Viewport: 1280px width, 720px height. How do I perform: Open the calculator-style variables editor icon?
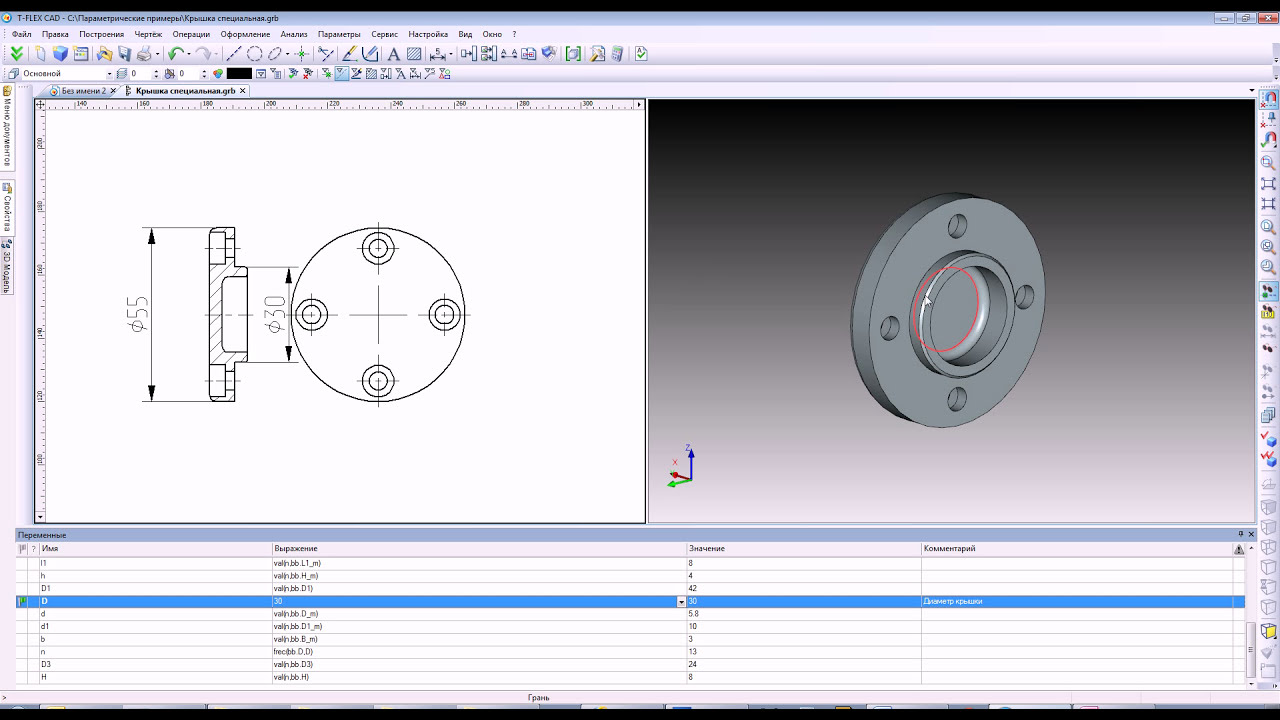pos(617,54)
